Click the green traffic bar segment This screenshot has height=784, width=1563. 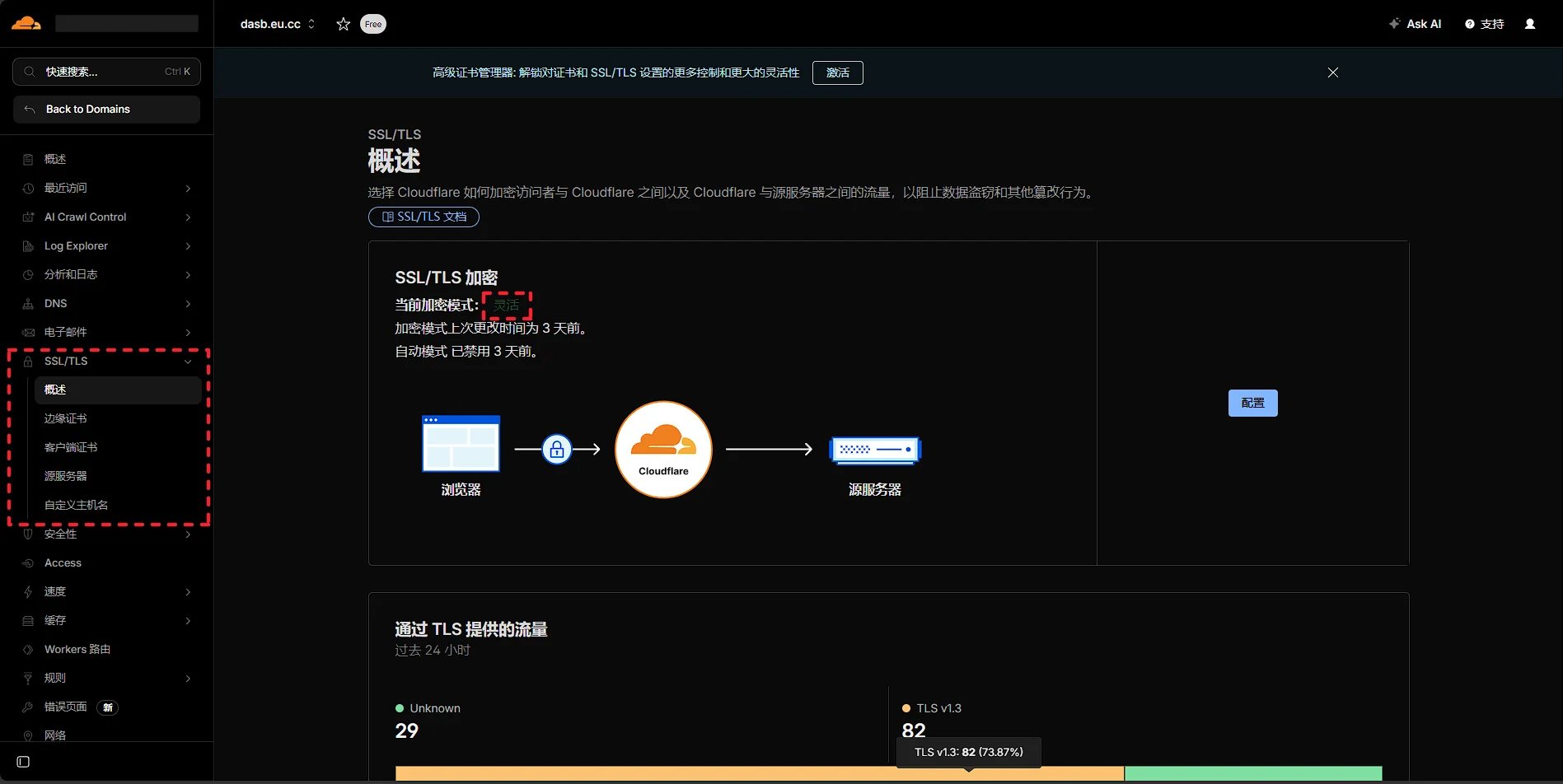tap(1253, 774)
